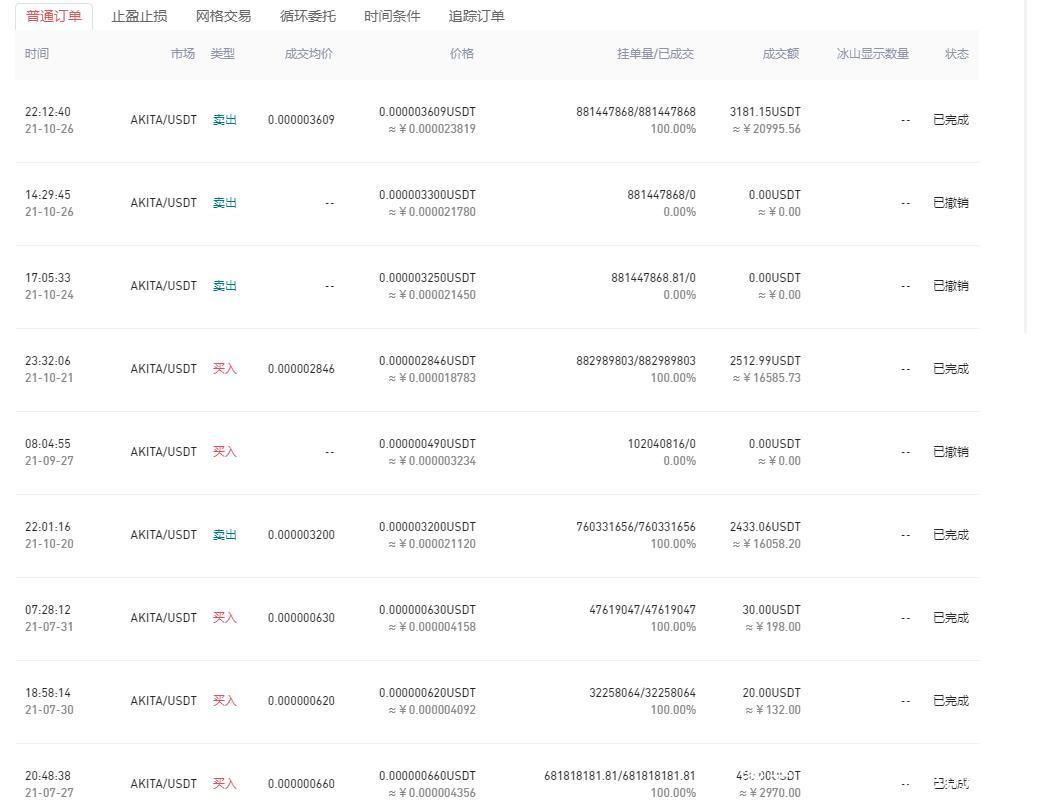This screenshot has width=1041, height=806.
Task: Click the 0.000003609USDT price cell
Action: click(427, 112)
